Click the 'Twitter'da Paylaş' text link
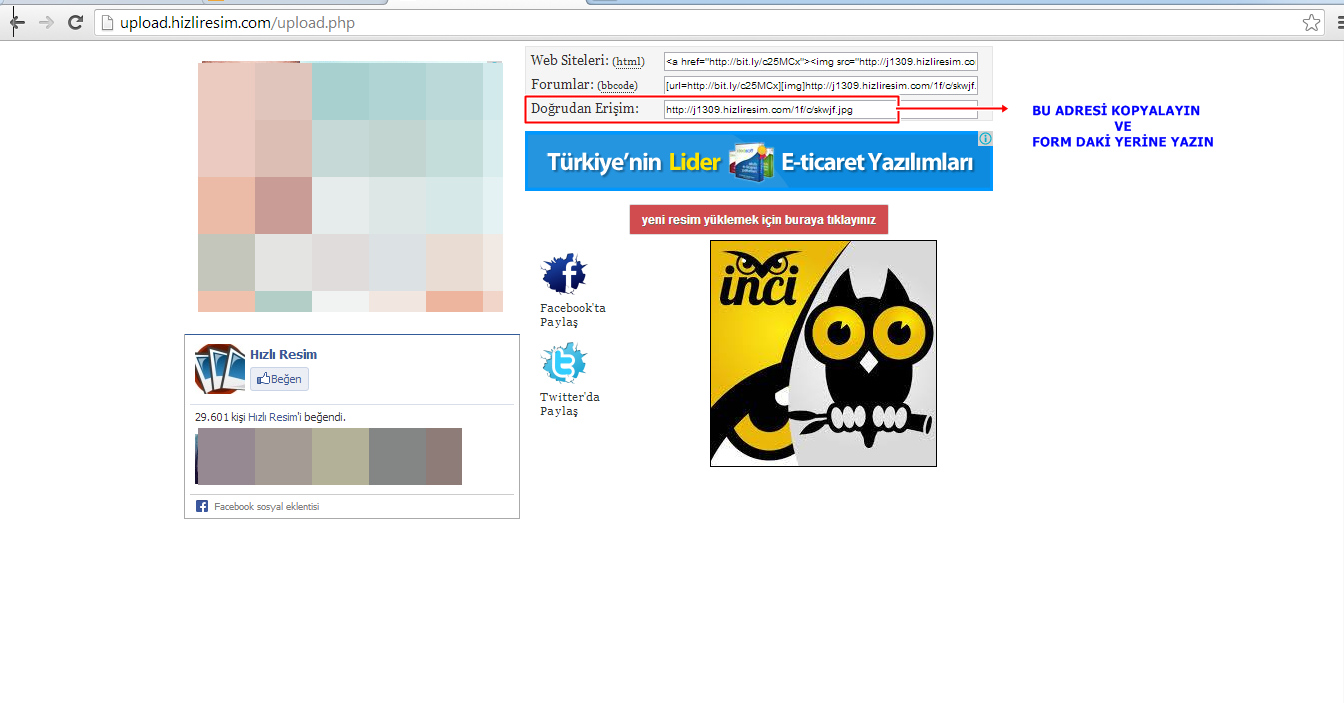 click(570, 404)
